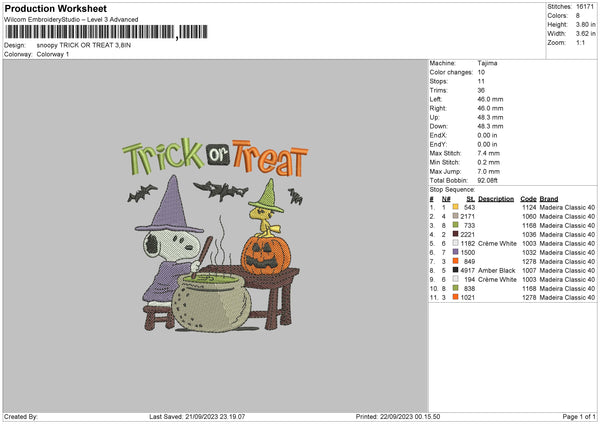Image resolution: width=600 pixels, height=424 pixels.
Task: Click Woodstock sitting on the pumpkin
Action: 264,207
